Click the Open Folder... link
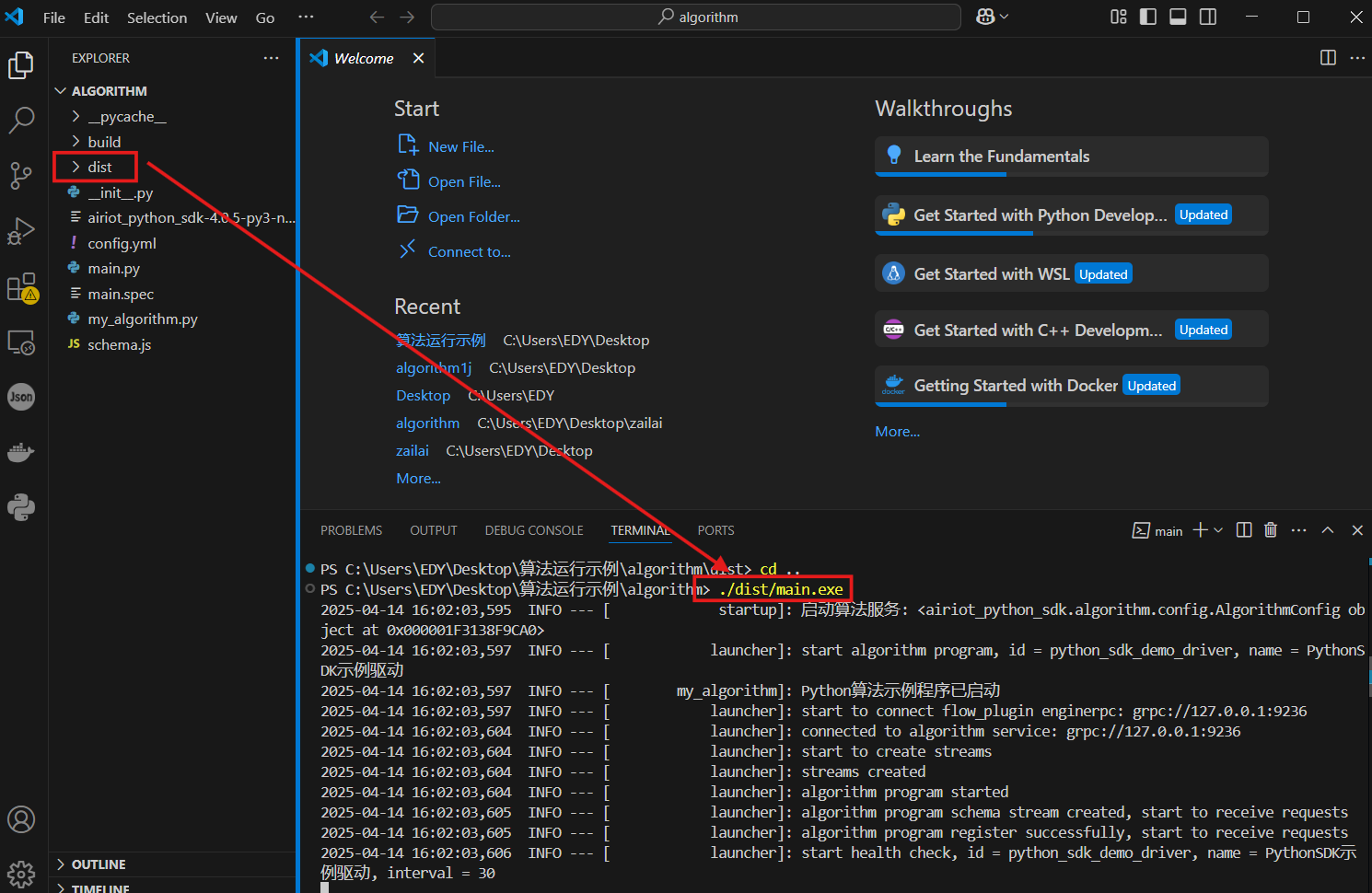 (473, 217)
